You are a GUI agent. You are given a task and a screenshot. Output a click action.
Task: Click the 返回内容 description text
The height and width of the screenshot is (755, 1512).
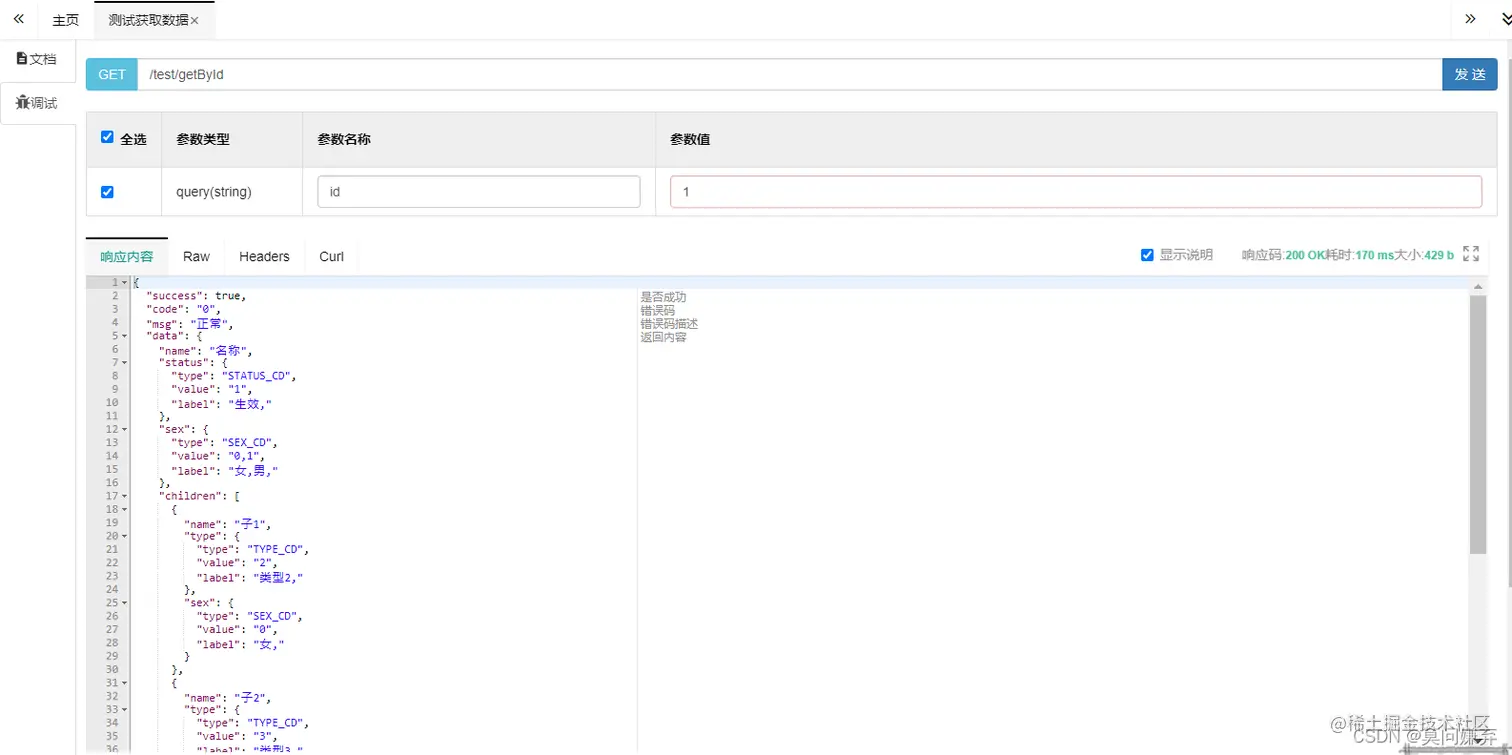[663, 337]
